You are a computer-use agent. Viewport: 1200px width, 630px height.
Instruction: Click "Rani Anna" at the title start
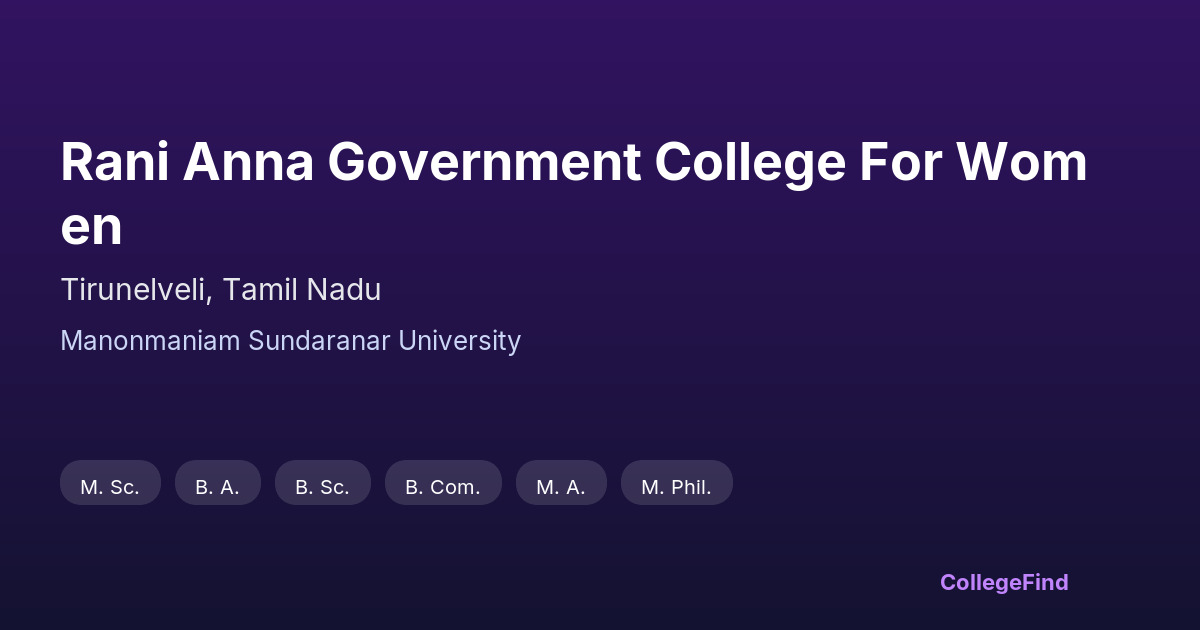pyautogui.click(x=187, y=163)
